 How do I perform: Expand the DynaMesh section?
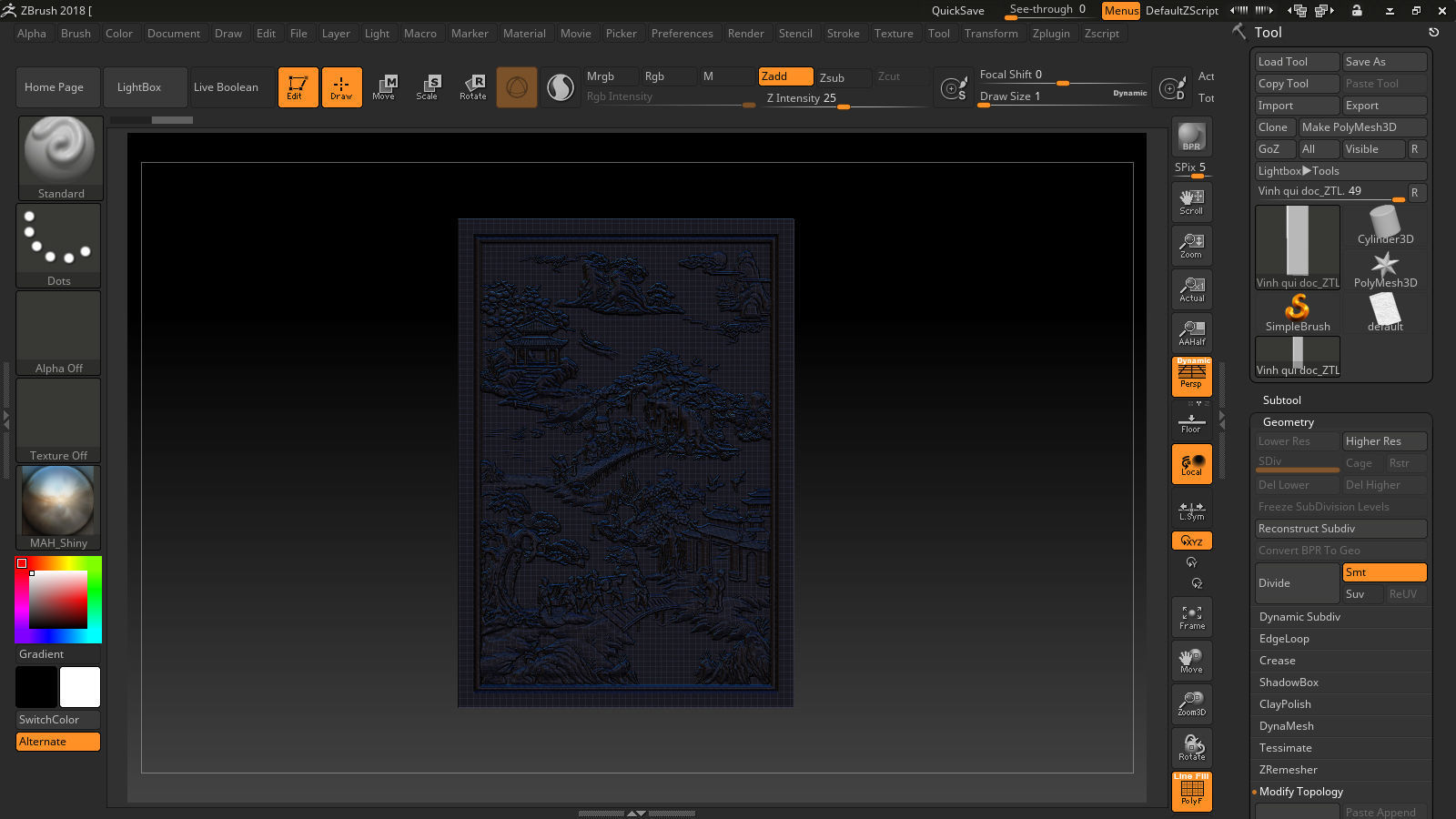coord(1286,726)
